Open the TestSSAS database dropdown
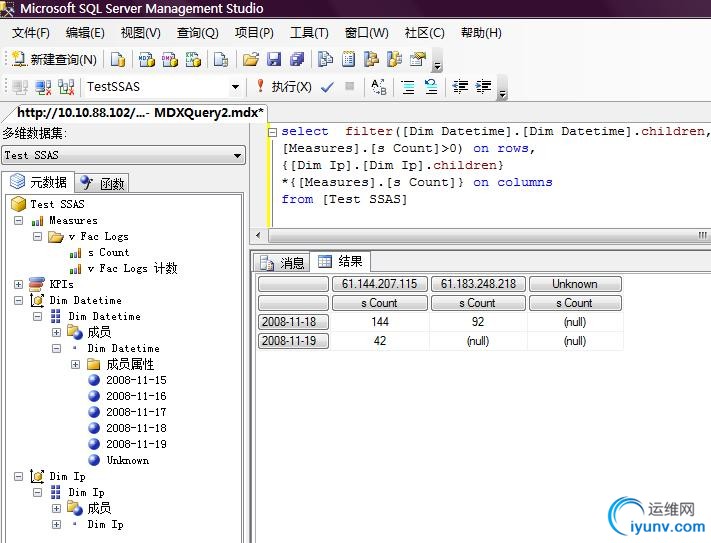This screenshot has height=543, width=711. 236,87
